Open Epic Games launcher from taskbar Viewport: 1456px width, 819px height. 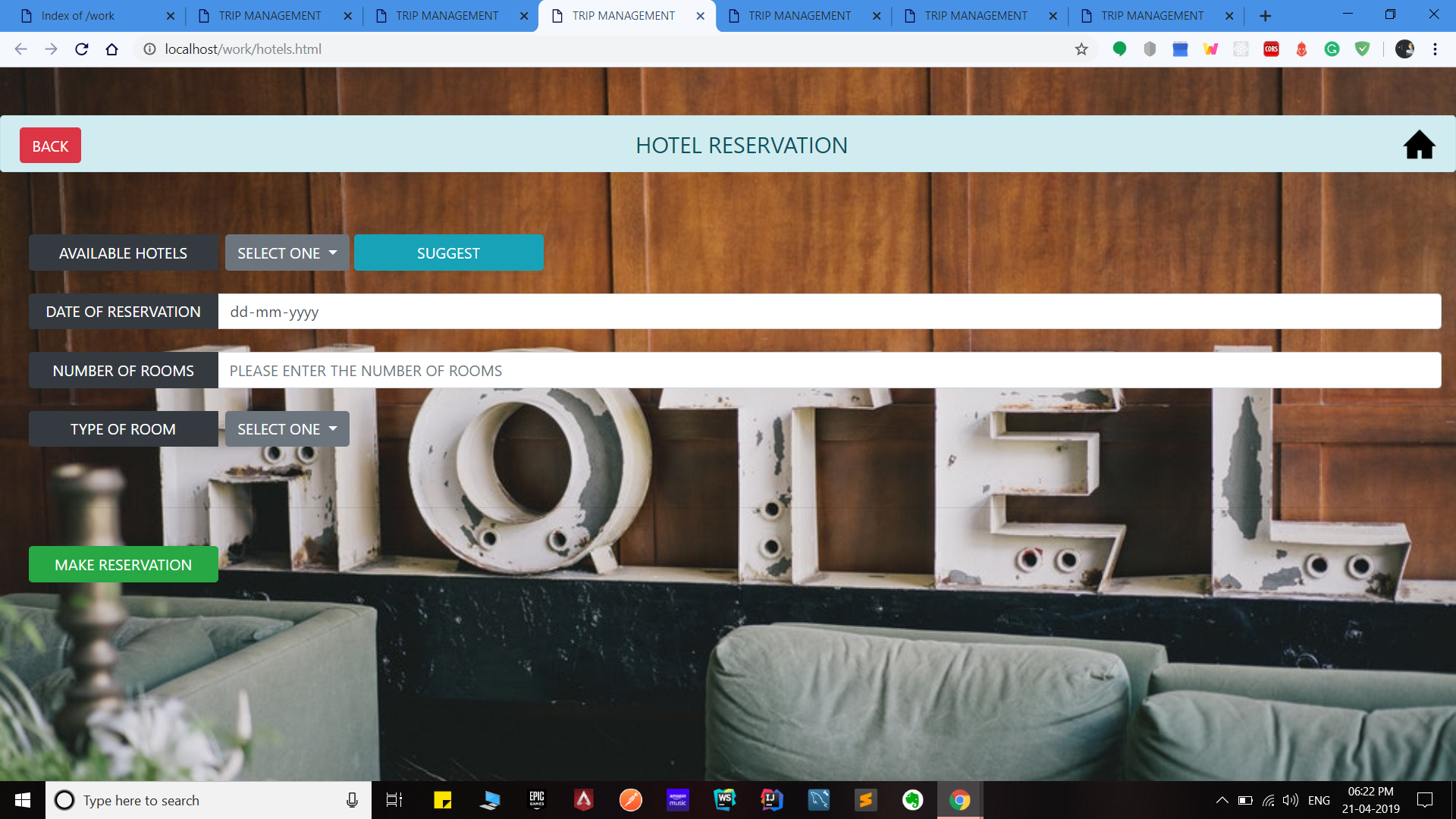[537, 800]
